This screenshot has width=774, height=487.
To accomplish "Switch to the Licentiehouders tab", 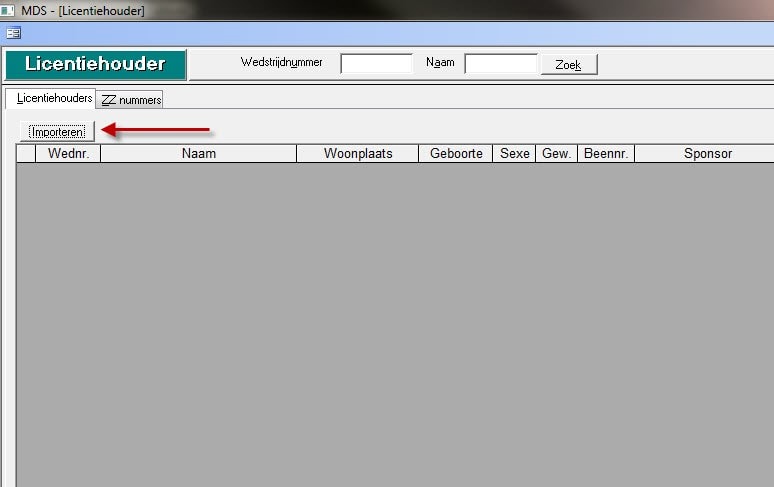I will [54, 98].
